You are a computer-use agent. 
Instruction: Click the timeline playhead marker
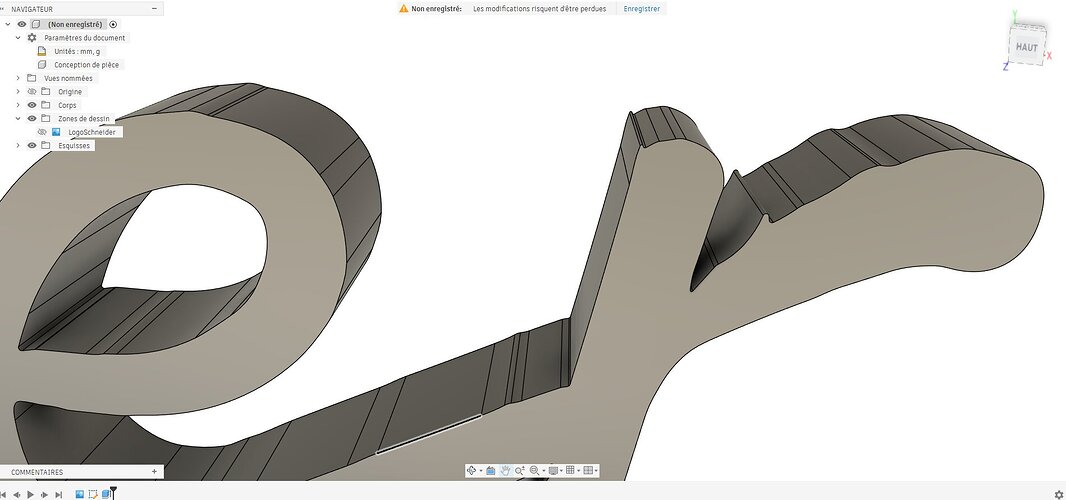(x=114, y=493)
